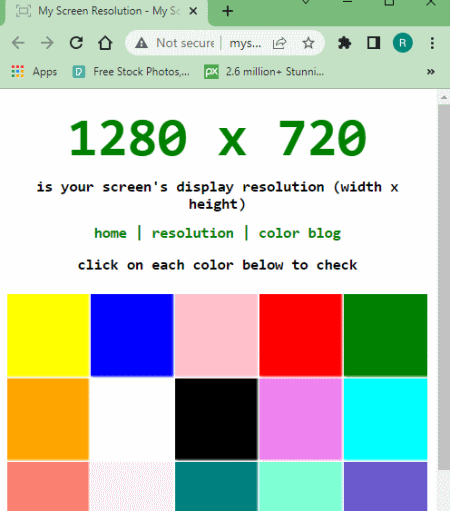Select the yellow color swatch
Viewport: 450px width, 511px height.
pos(48,335)
